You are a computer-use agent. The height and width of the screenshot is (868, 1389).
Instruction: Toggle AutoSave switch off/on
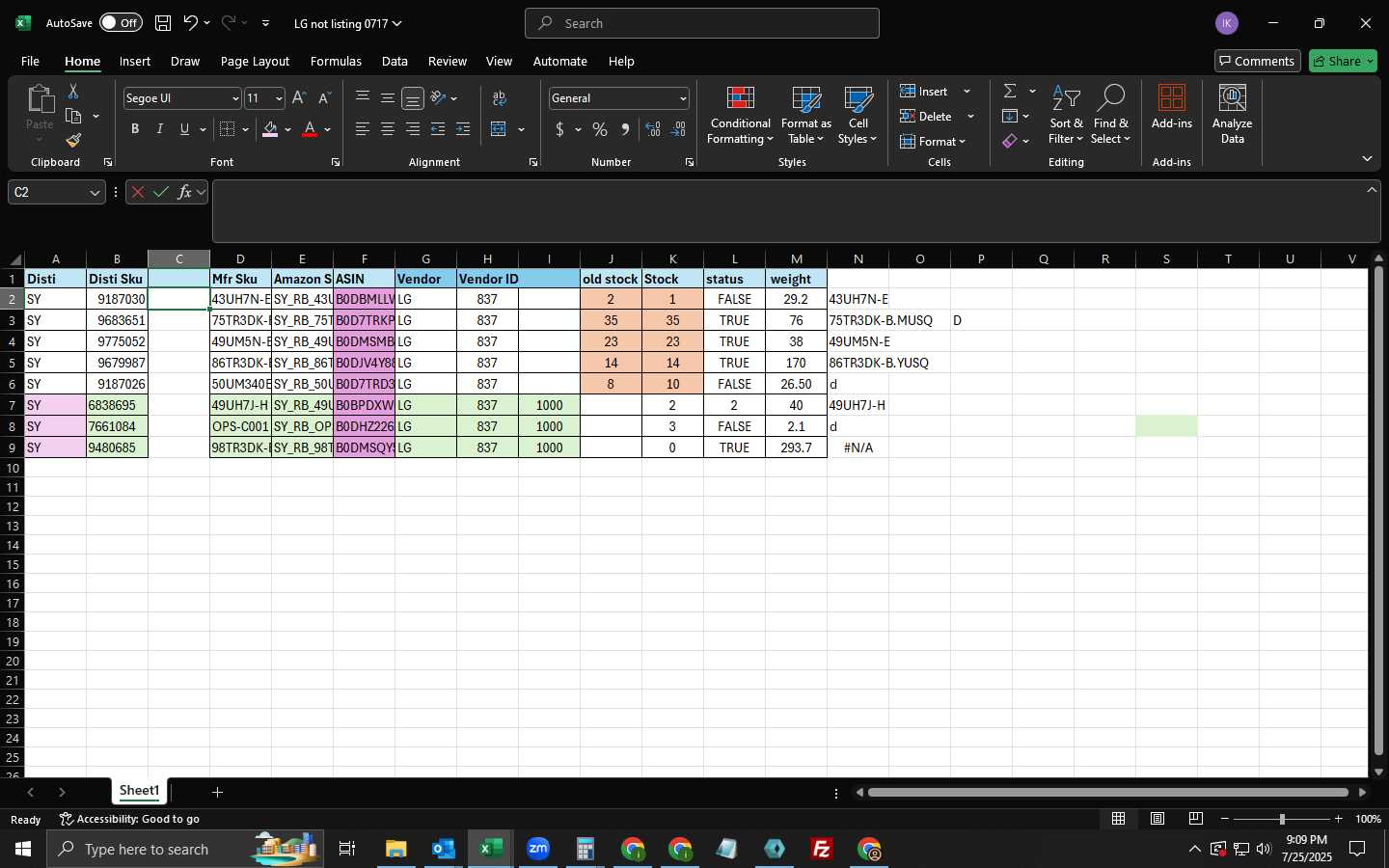tap(121, 23)
